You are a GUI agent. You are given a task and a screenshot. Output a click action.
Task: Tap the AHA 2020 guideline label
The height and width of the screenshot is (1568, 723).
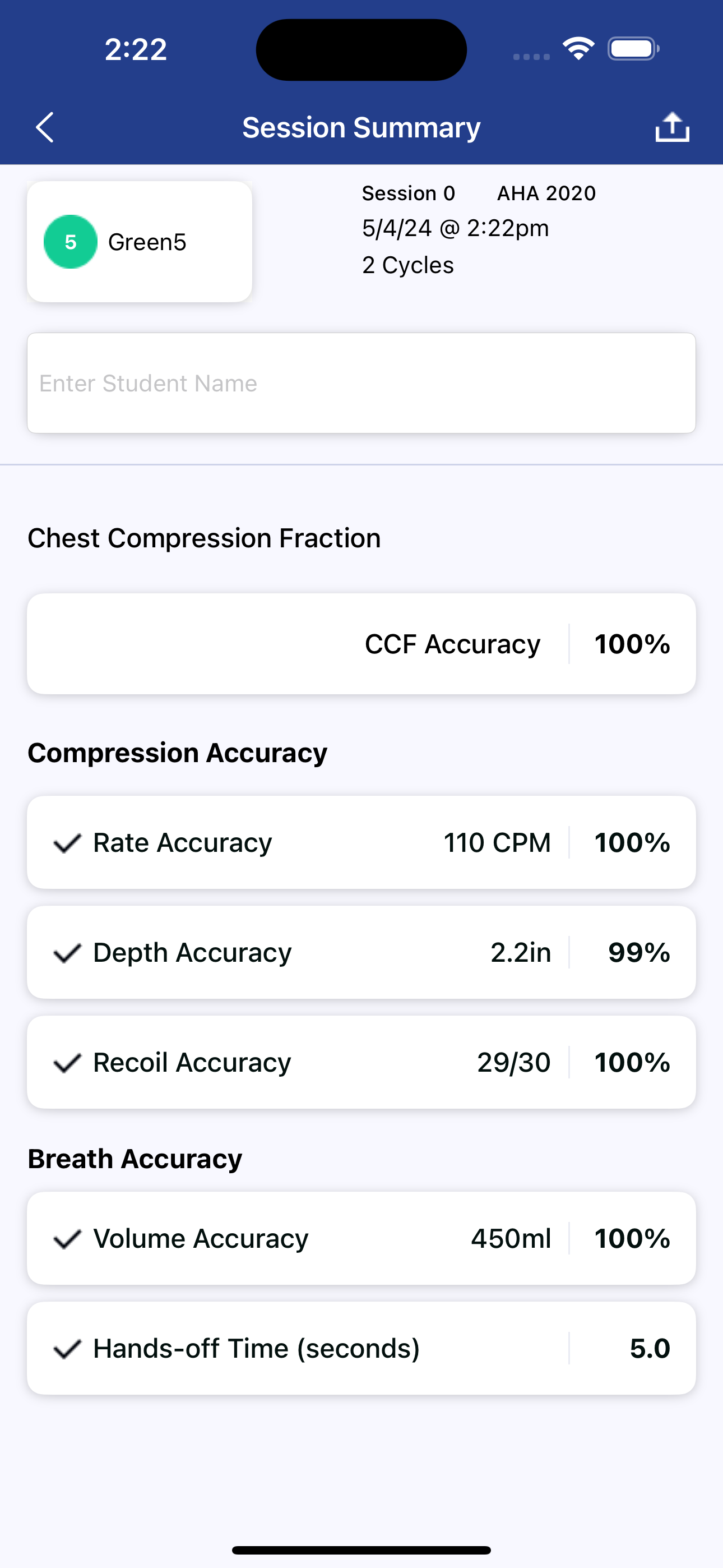click(546, 193)
